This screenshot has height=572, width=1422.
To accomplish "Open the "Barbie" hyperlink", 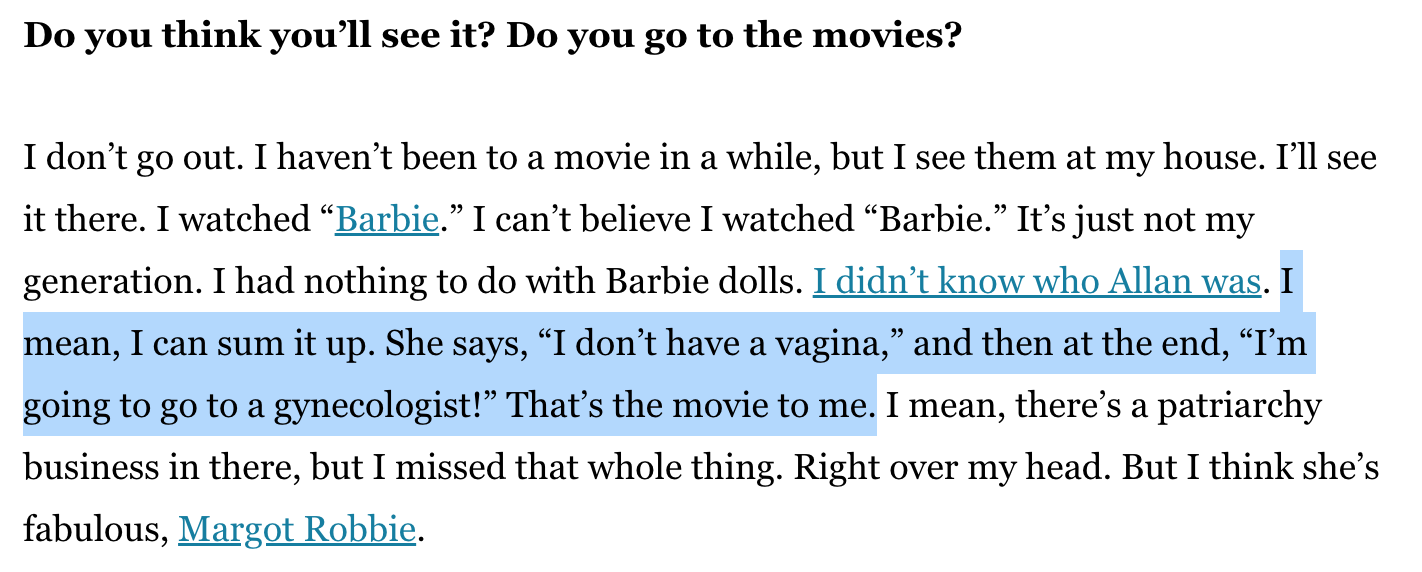I will pyautogui.click(x=387, y=220).
